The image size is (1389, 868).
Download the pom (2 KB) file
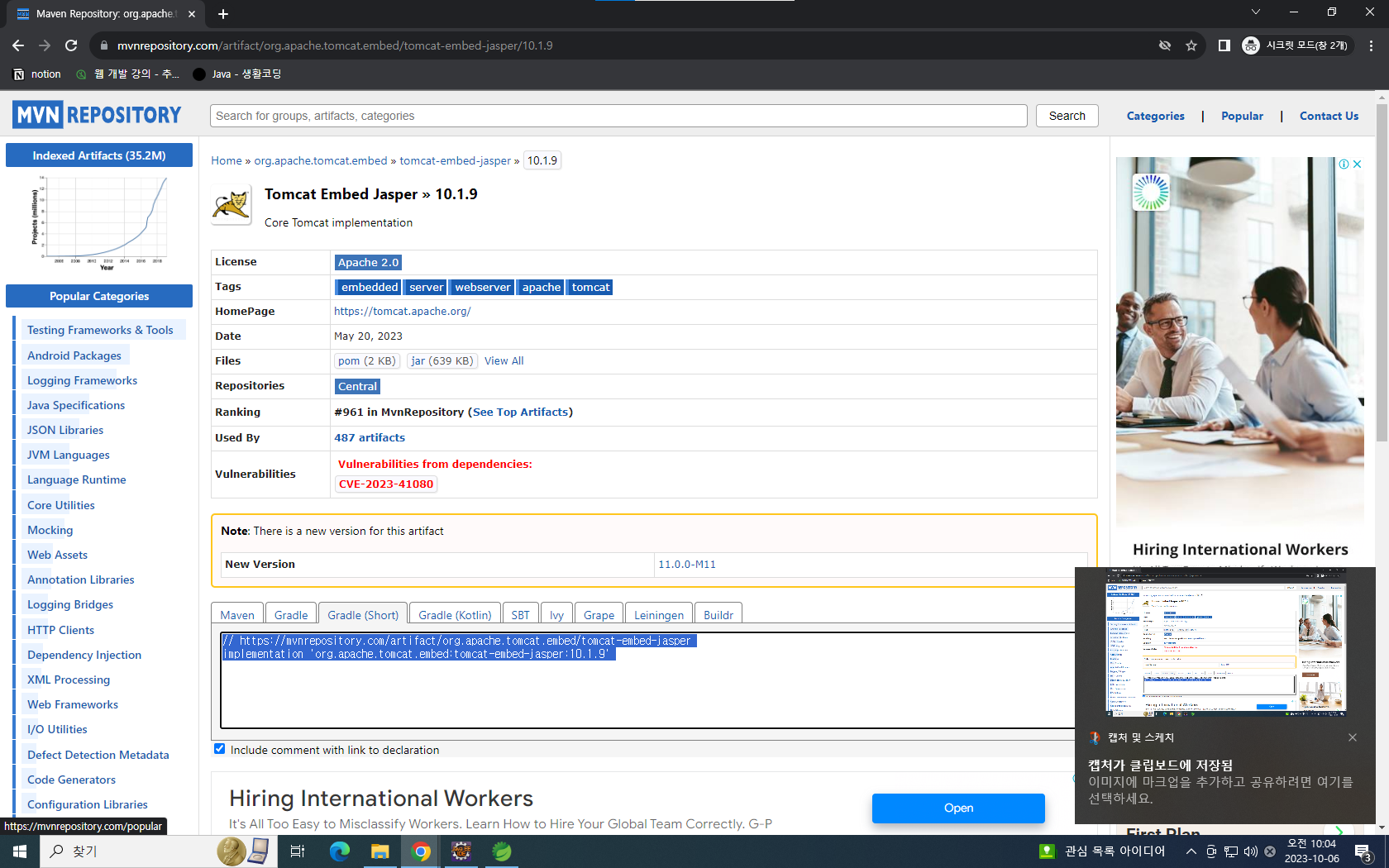(x=367, y=360)
